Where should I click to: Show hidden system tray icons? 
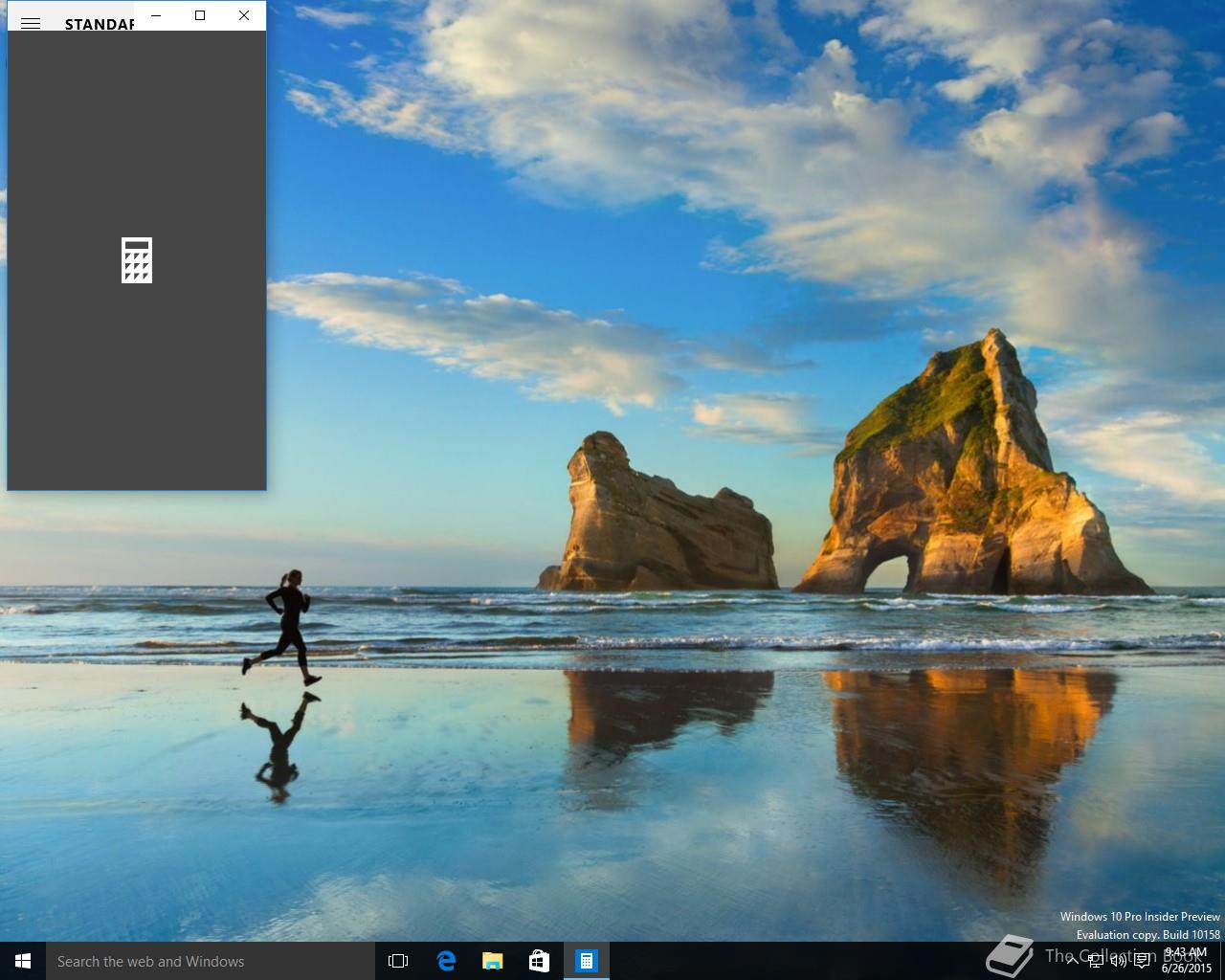(1072, 962)
